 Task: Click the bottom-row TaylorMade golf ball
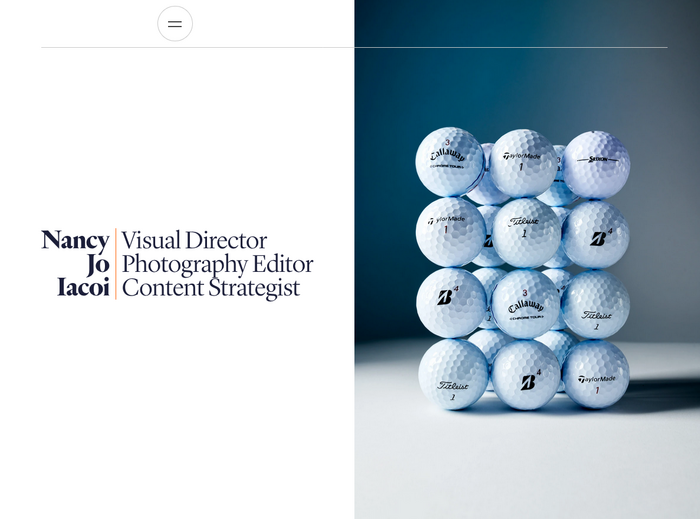click(x=596, y=374)
